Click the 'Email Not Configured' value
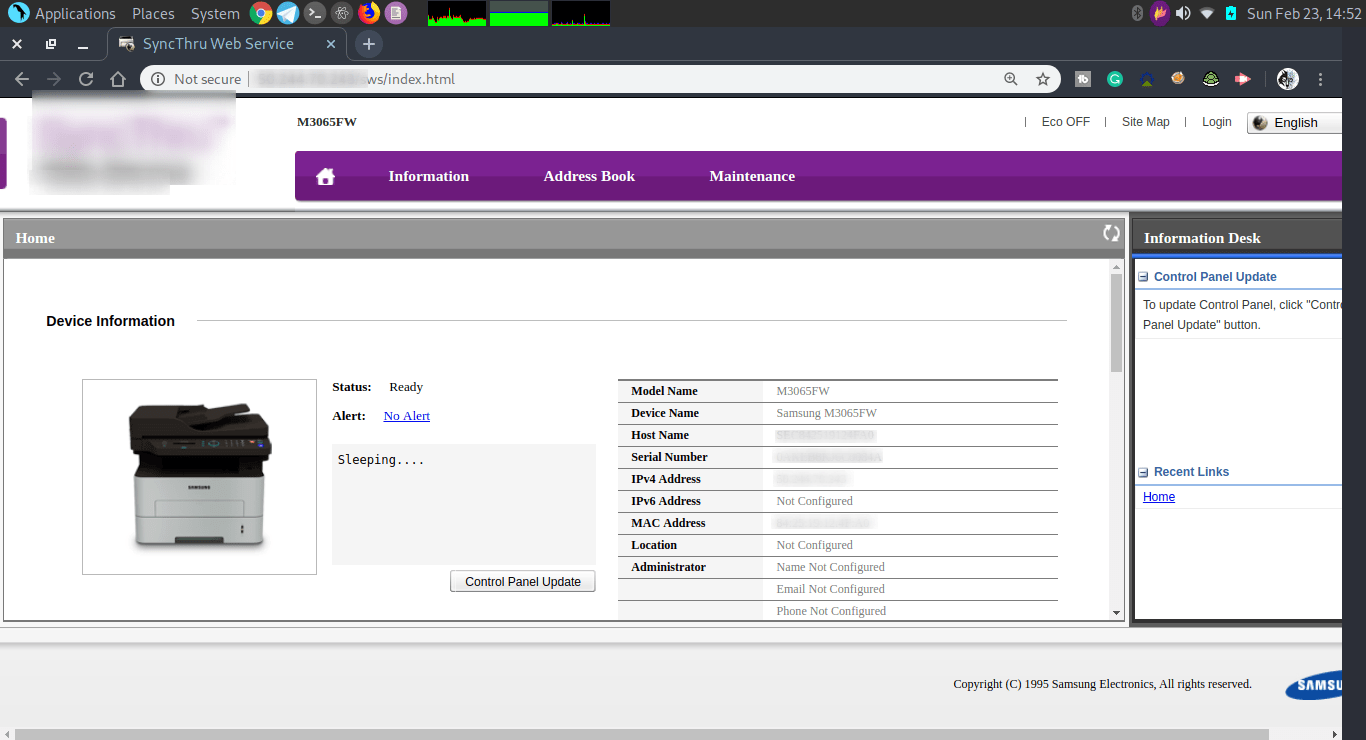This screenshot has width=1366, height=740. pyautogui.click(x=830, y=589)
